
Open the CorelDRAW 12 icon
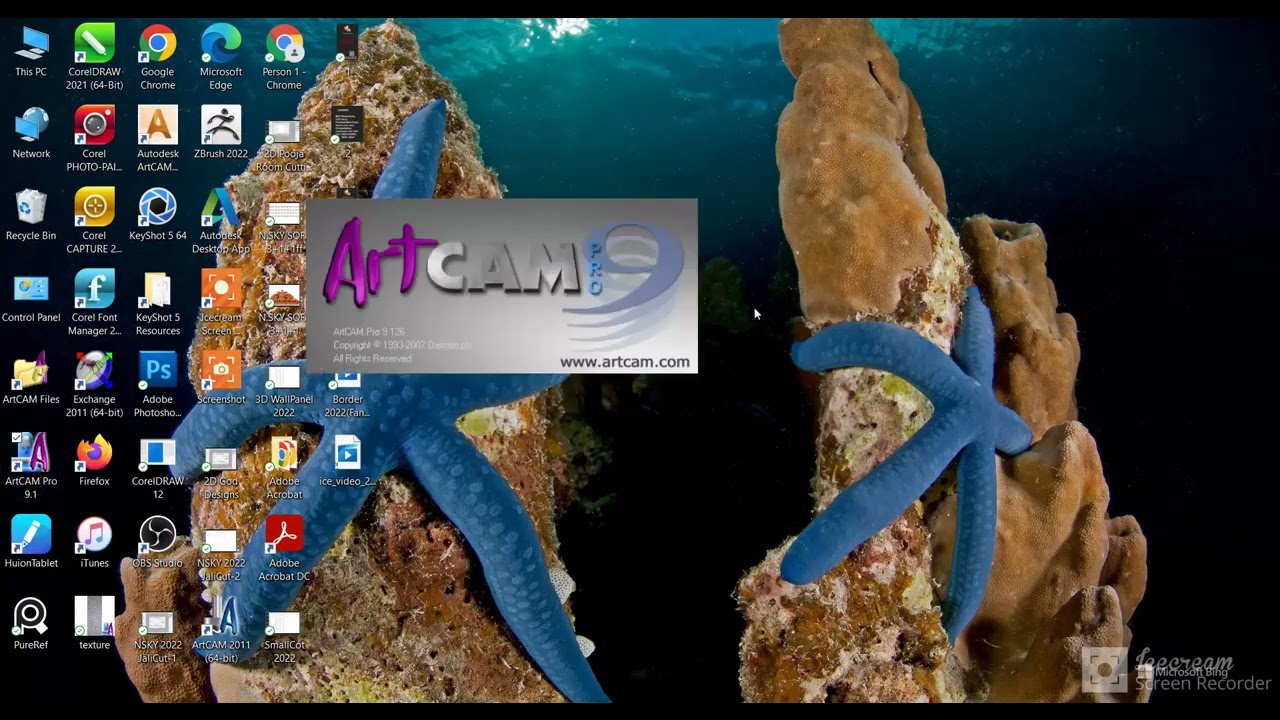[158, 467]
